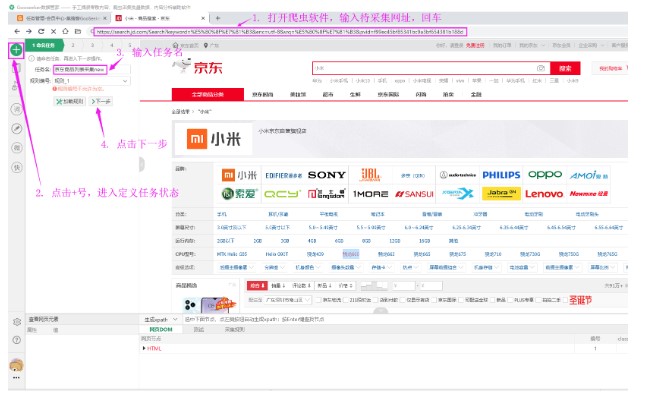Click the help question mark icon
The height and width of the screenshot is (404, 646).
[x=16, y=340]
